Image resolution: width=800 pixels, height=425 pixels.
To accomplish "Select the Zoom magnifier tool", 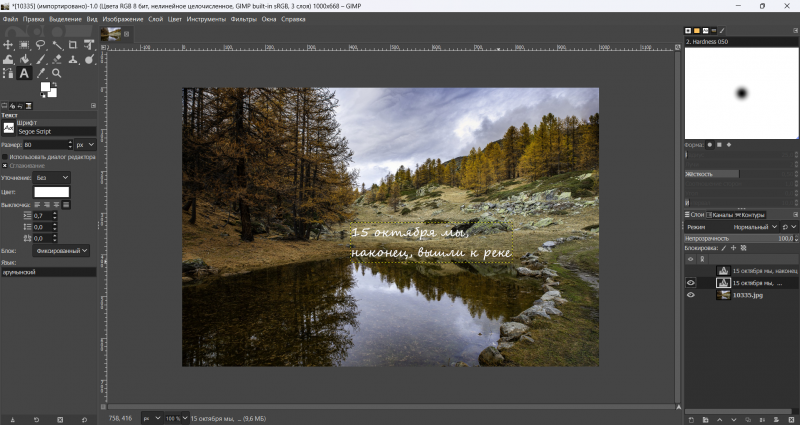I will [57, 73].
